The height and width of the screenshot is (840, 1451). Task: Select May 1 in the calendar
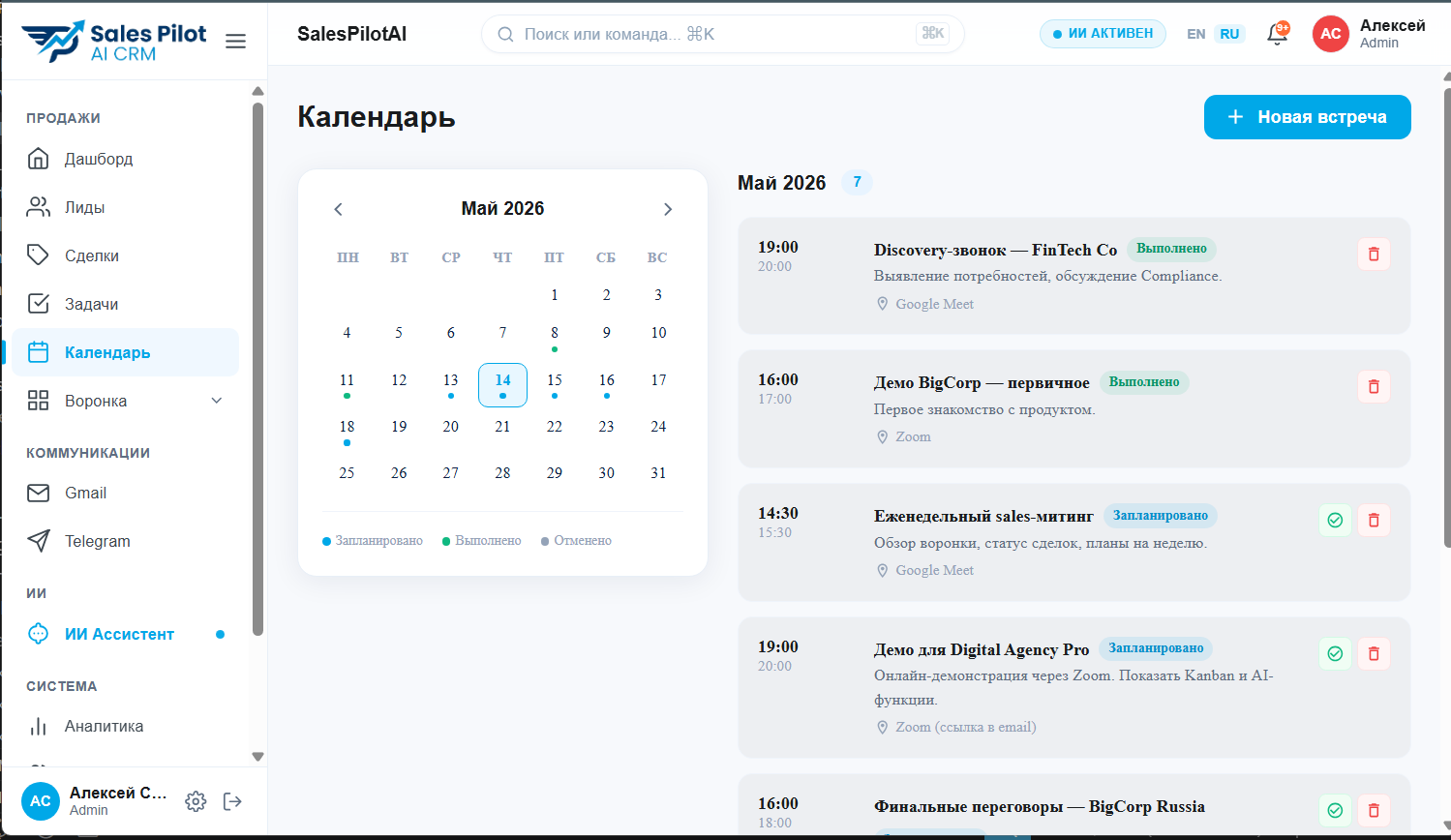[x=555, y=295]
